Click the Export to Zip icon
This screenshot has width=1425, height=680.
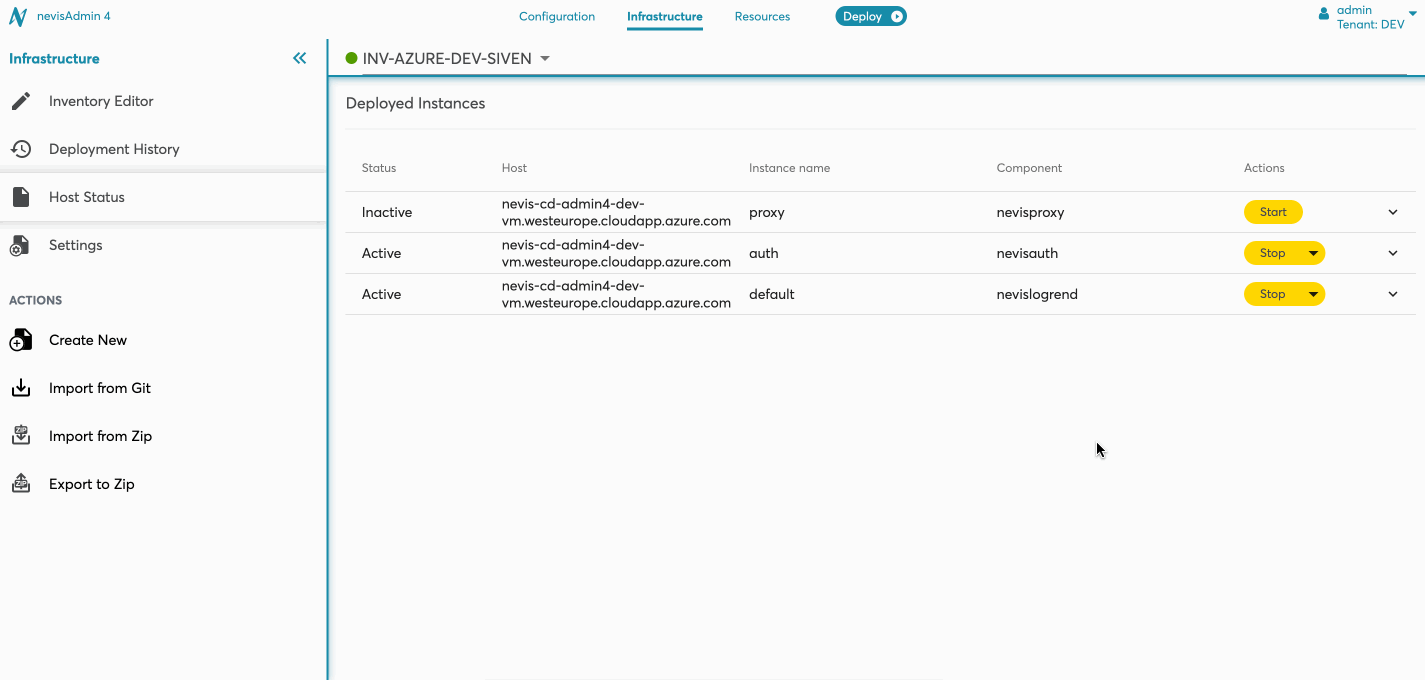pos(21,484)
